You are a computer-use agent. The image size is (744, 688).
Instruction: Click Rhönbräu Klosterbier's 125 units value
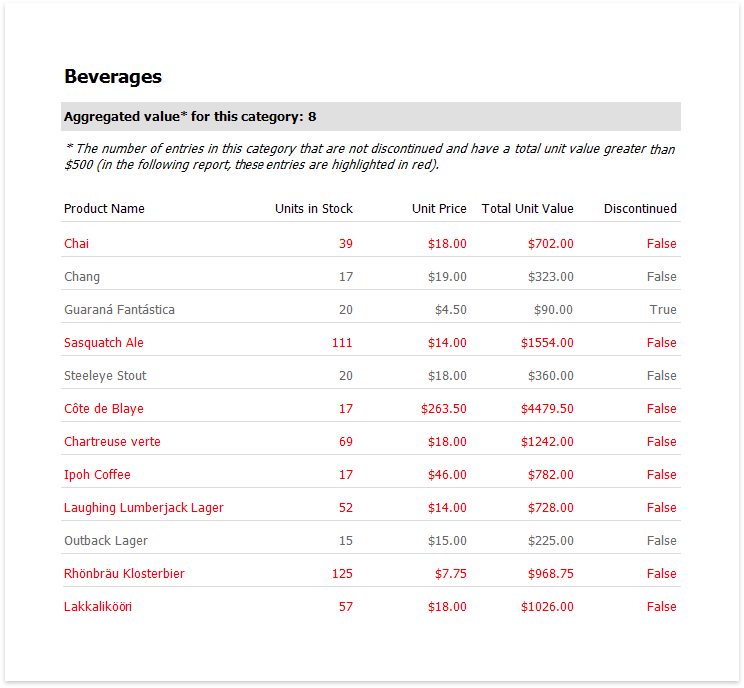[x=342, y=574]
